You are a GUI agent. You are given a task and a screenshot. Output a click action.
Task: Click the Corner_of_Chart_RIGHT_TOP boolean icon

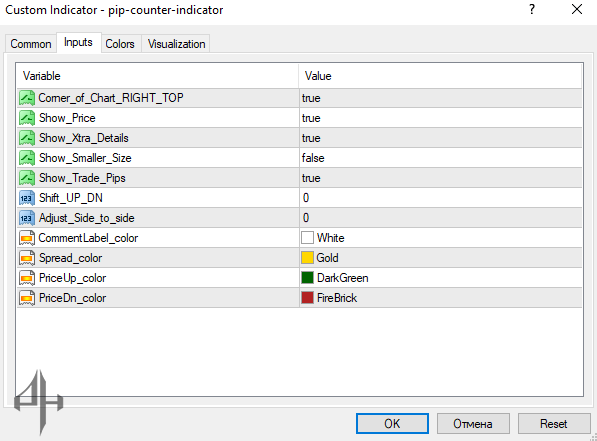(27, 98)
